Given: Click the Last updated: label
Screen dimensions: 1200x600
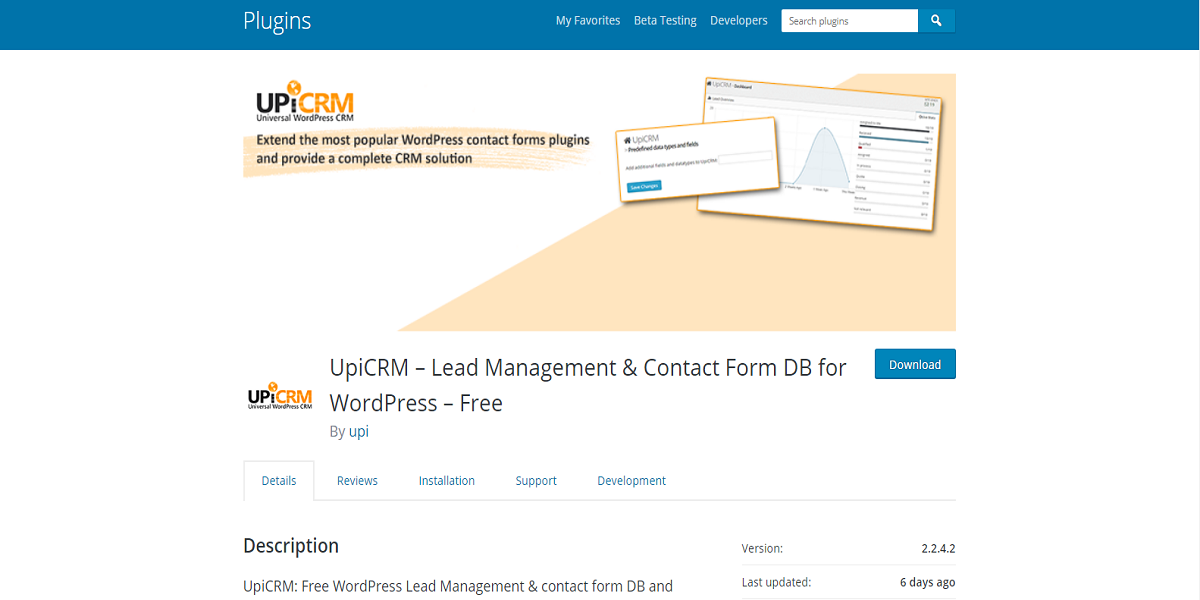Looking at the screenshot, I should click(776, 582).
